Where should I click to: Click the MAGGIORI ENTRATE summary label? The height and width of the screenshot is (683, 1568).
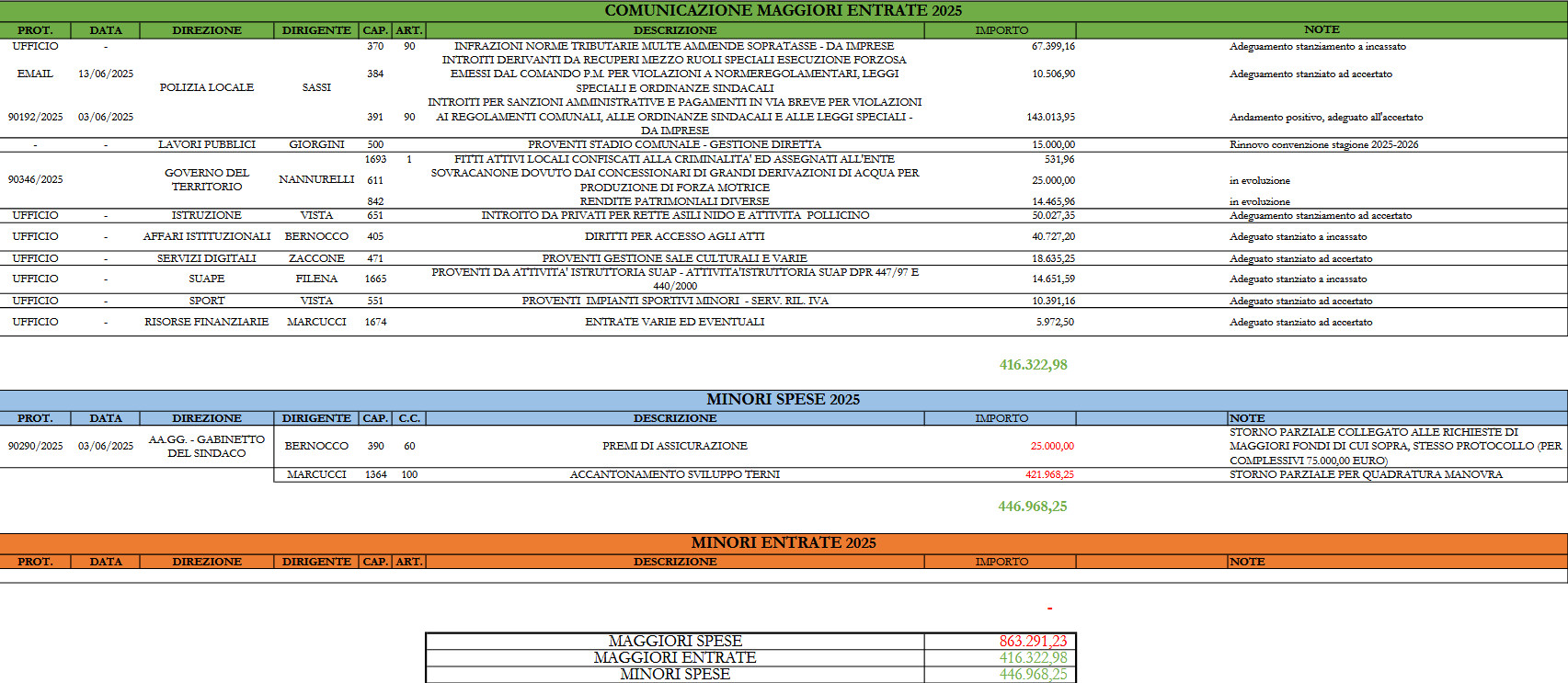(x=674, y=657)
